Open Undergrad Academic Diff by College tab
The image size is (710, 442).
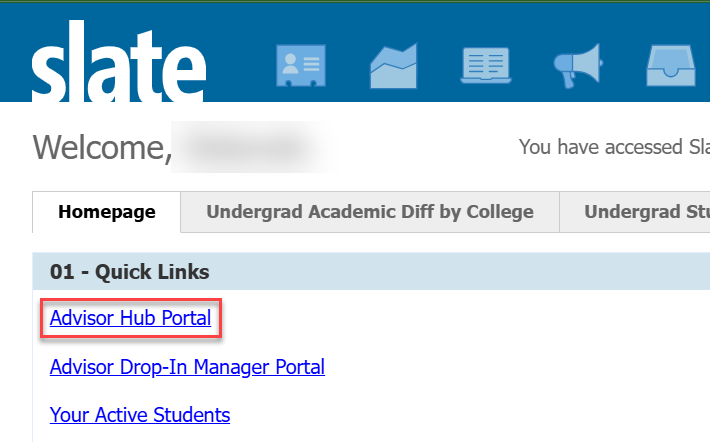[x=369, y=212]
